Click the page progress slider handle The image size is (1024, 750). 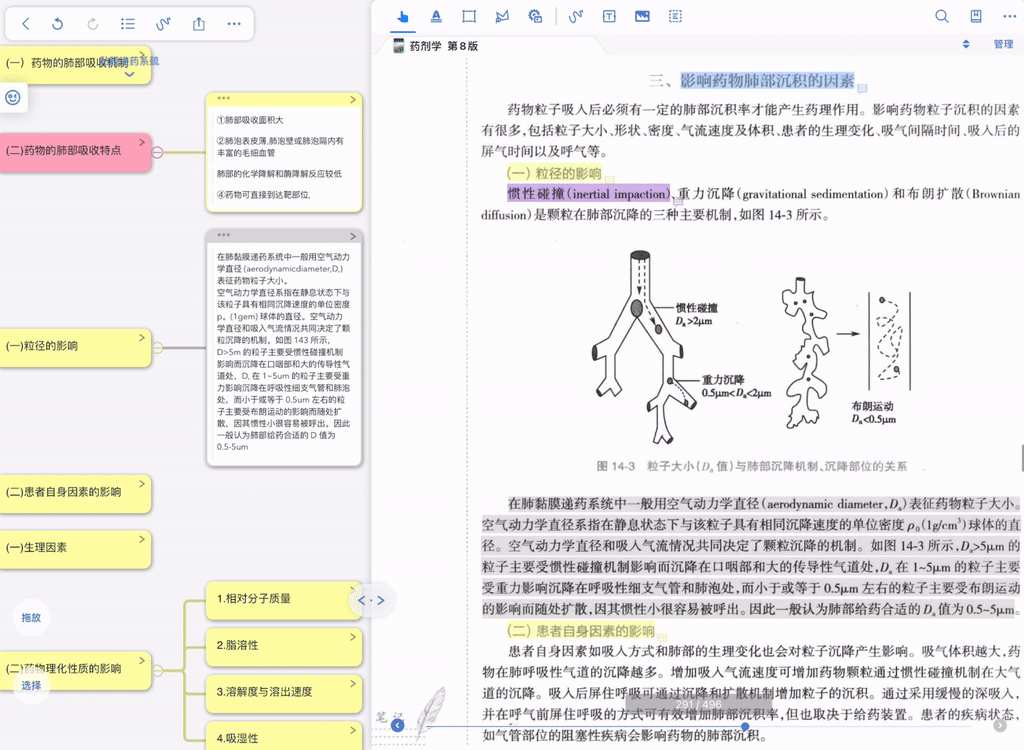click(x=745, y=726)
